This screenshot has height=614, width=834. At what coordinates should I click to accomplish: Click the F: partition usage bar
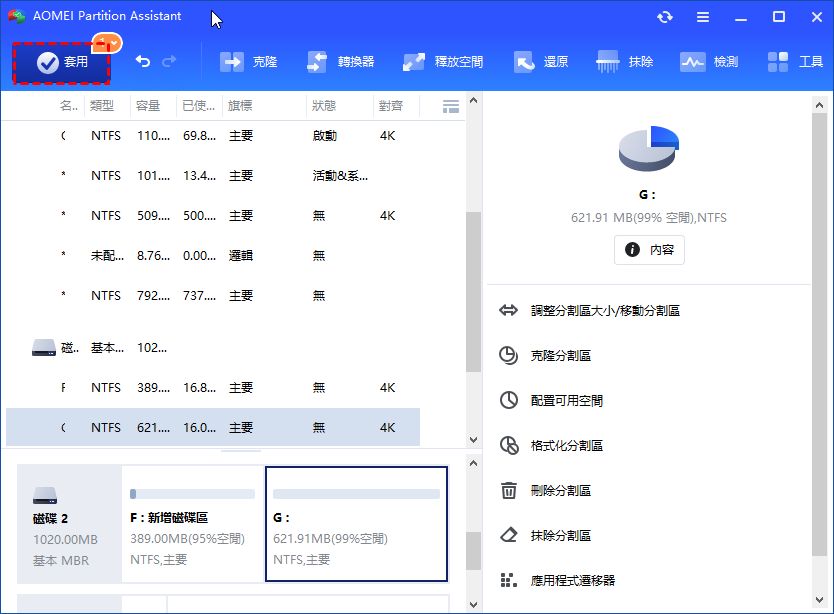click(193, 494)
